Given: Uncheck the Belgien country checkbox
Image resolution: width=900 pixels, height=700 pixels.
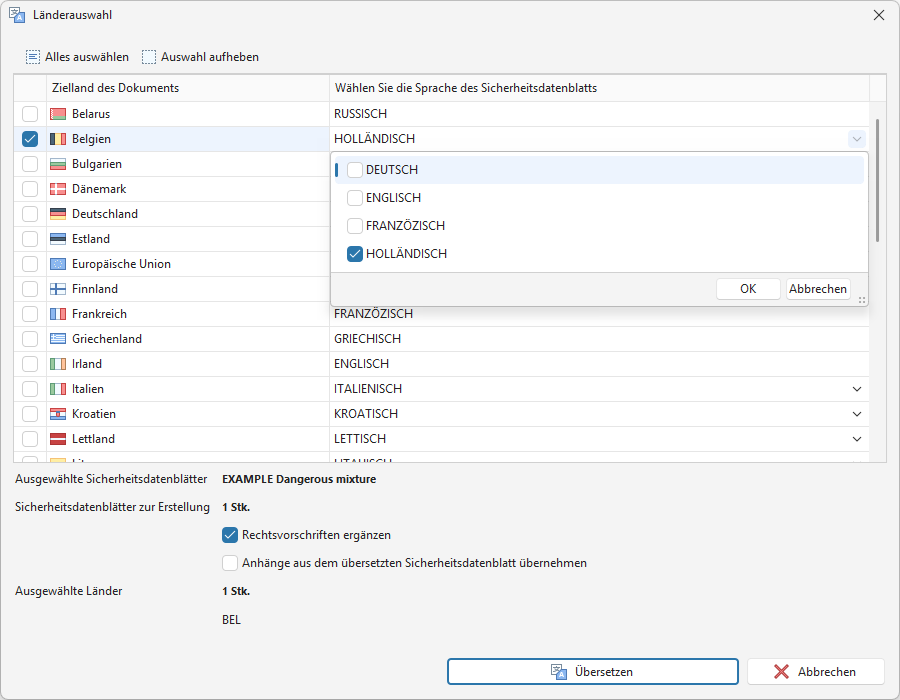Looking at the screenshot, I should point(30,139).
